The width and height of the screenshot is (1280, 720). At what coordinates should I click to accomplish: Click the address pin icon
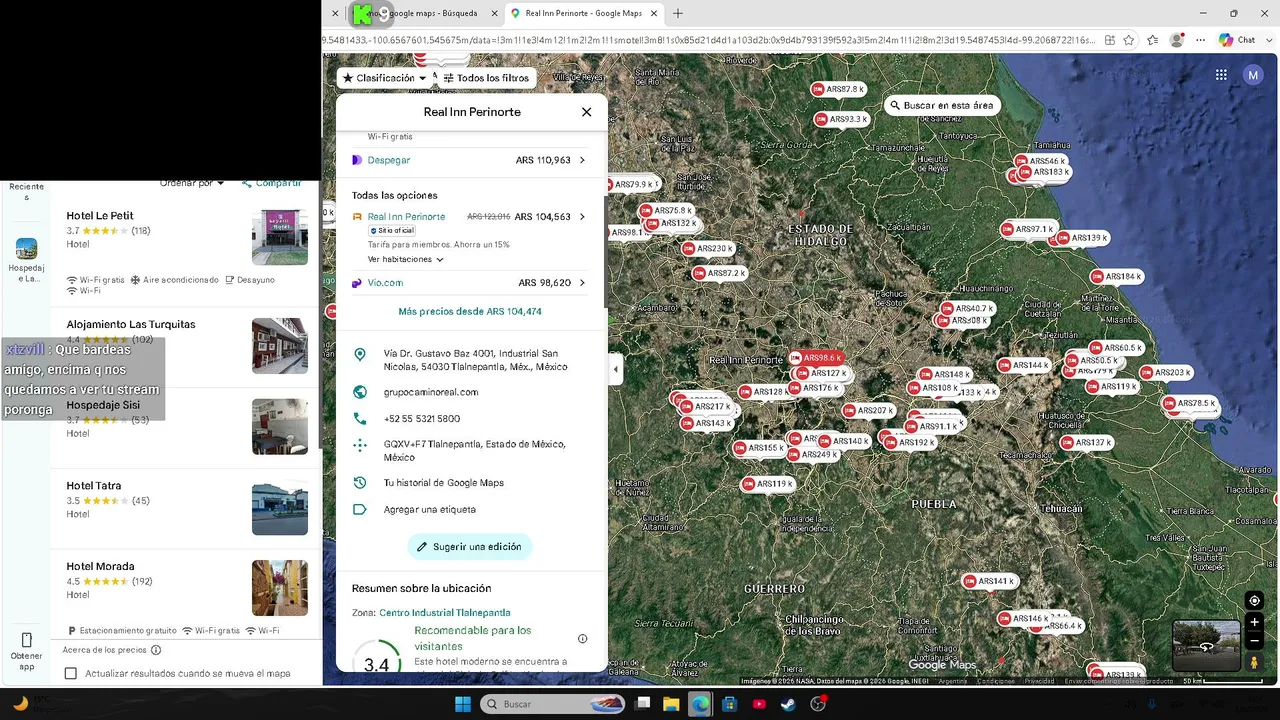click(360, 355)
